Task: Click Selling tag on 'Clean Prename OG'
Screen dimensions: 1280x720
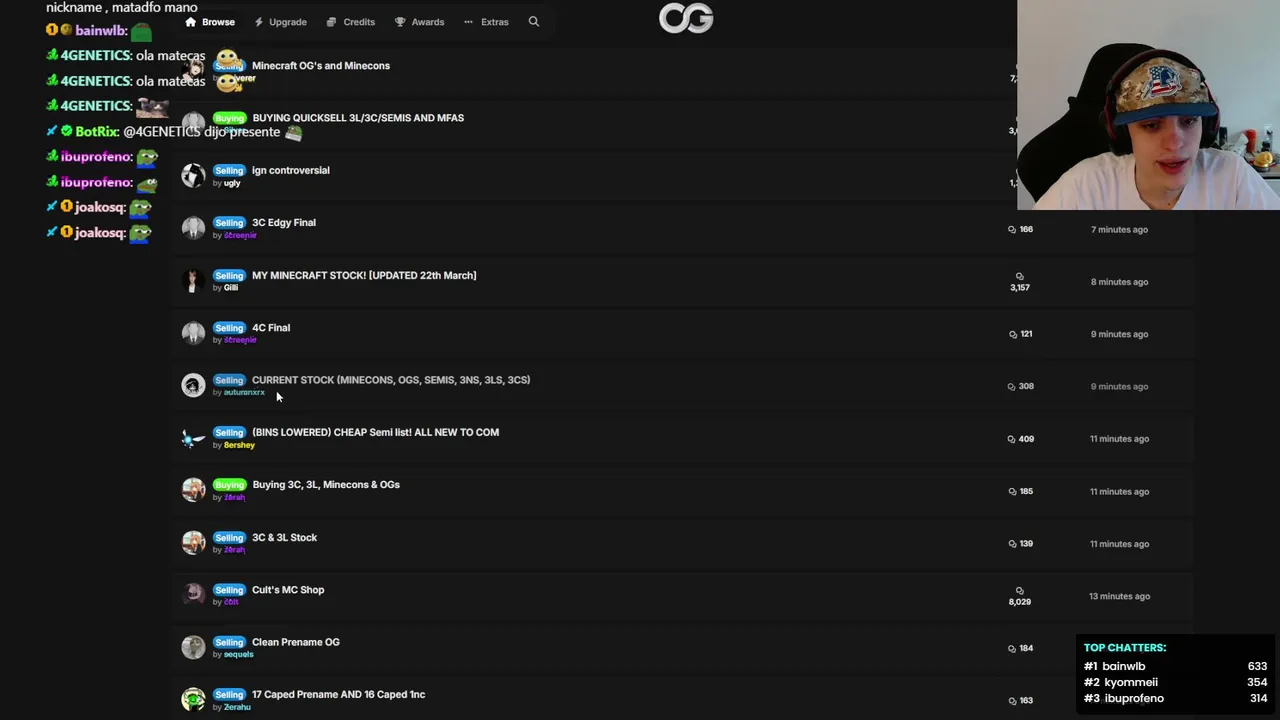Action: coord(229,643)
